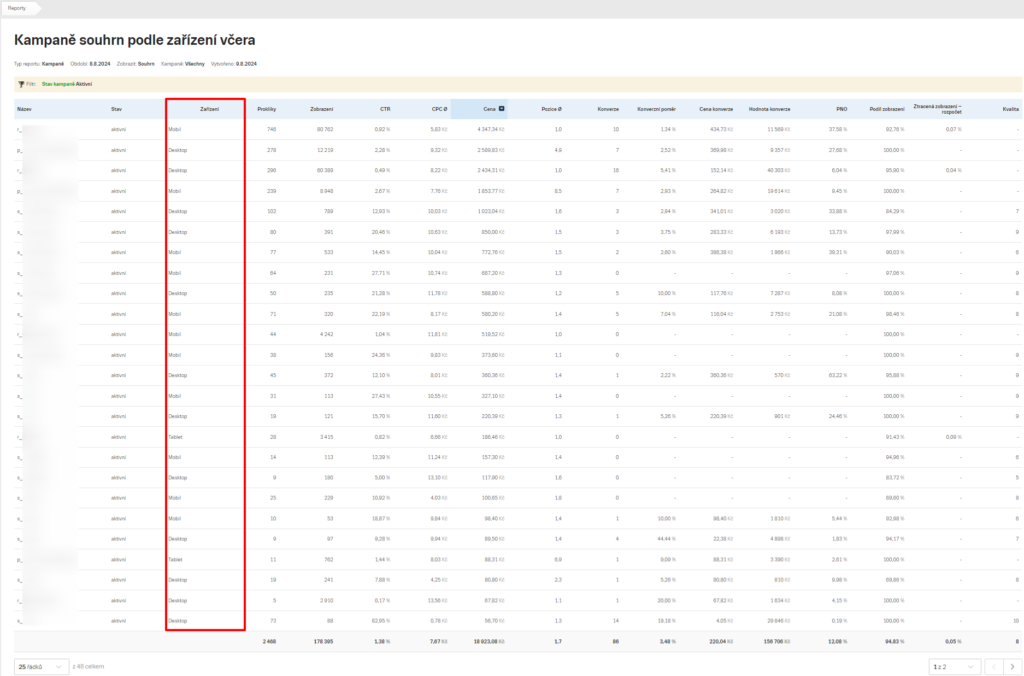The height and width of the screenshot is (676, 1024).
Task: Click the Stav kampaně Aktivní filter link
Action: tap(67, 84)
